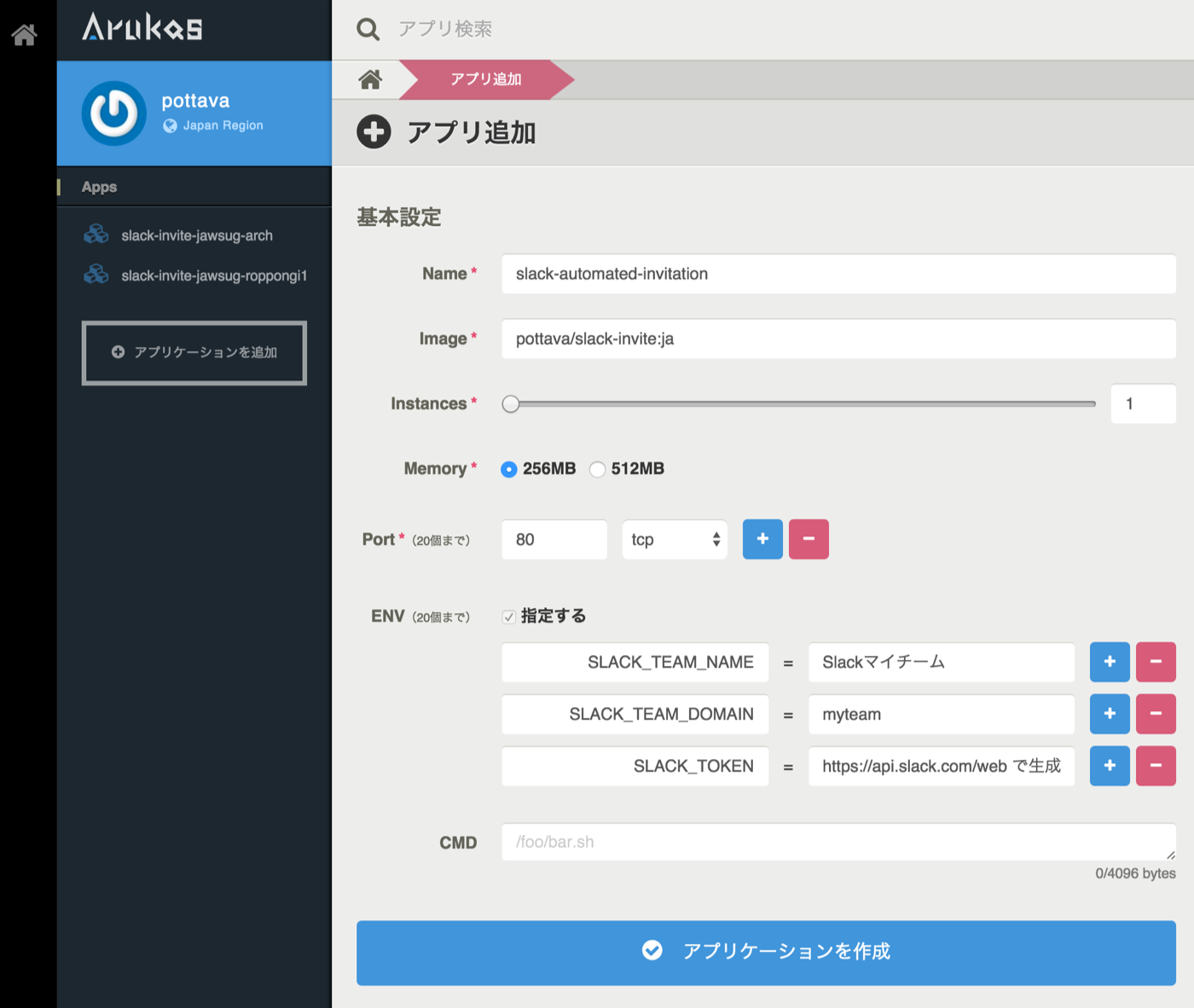1194x1008 pixels.
Task: Click the search magnifier icon
Action: click(368, 28)
